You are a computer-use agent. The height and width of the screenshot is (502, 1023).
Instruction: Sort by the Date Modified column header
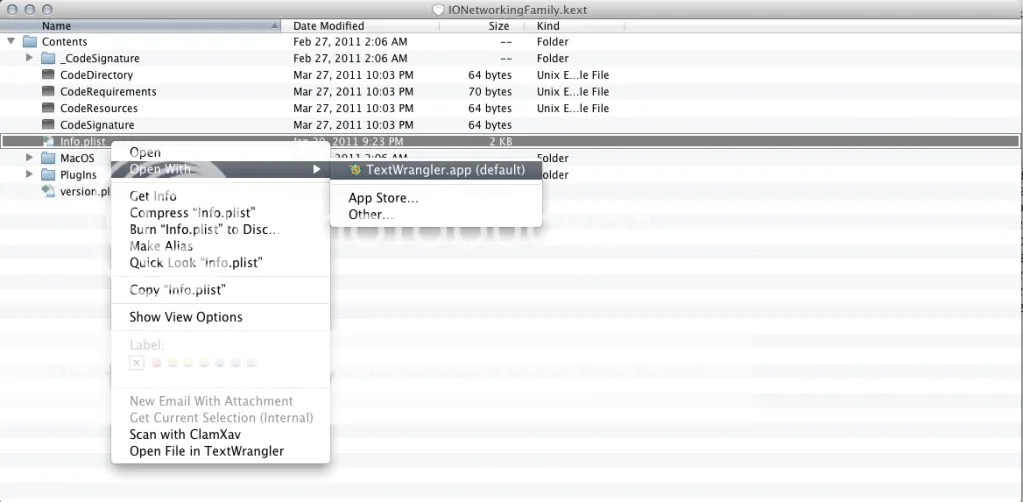(360, 26)
